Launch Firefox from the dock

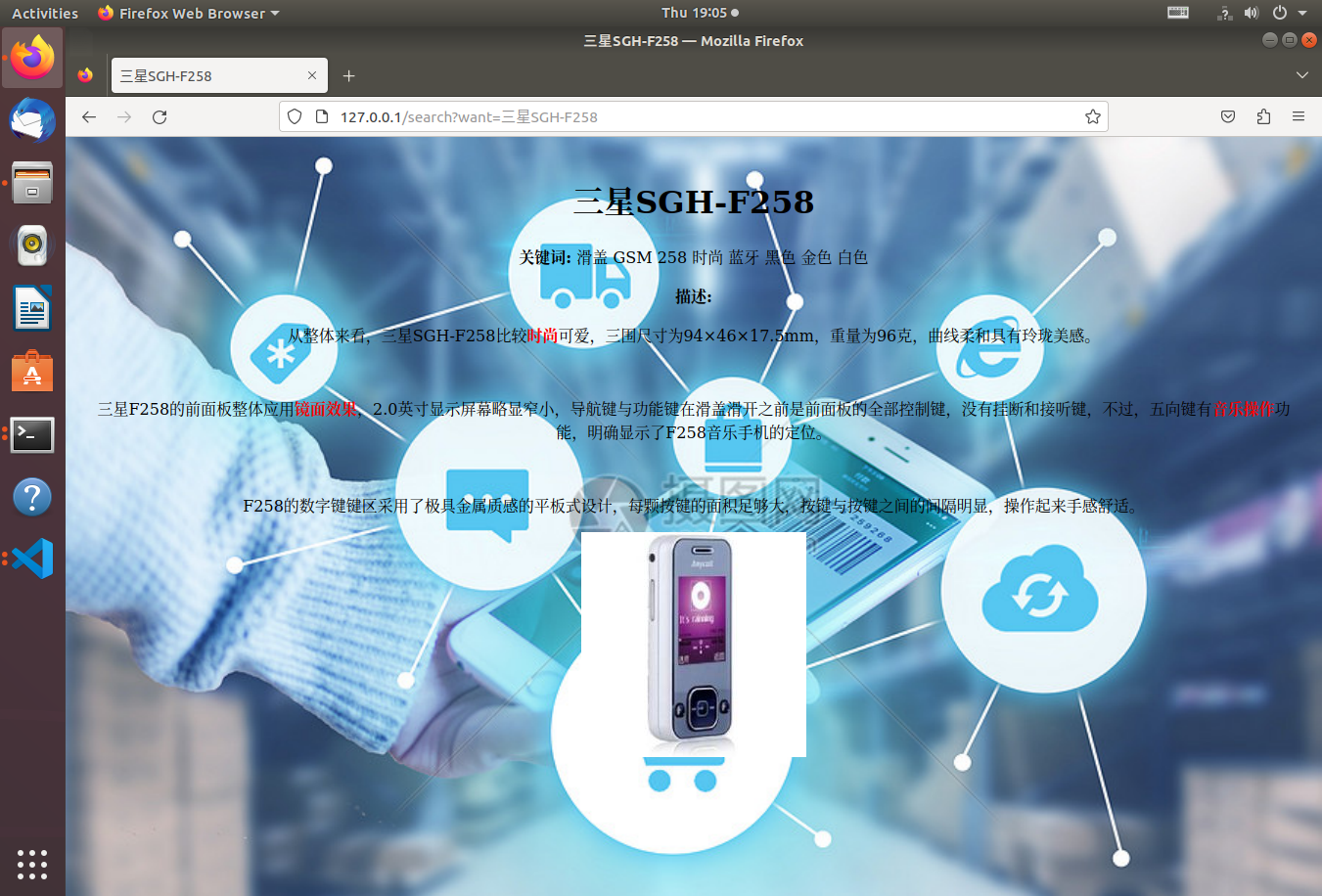(32, 58)
